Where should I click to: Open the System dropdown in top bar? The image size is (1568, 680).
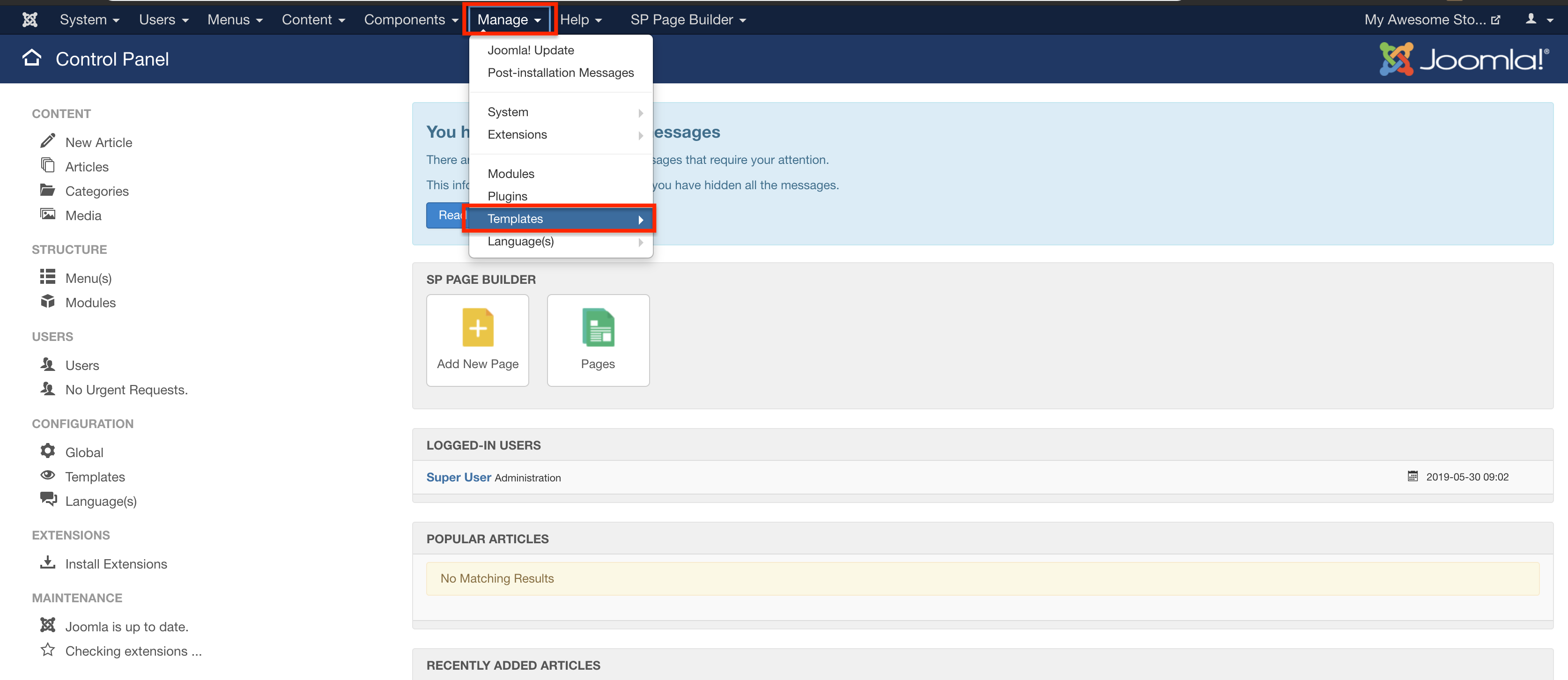89,20
